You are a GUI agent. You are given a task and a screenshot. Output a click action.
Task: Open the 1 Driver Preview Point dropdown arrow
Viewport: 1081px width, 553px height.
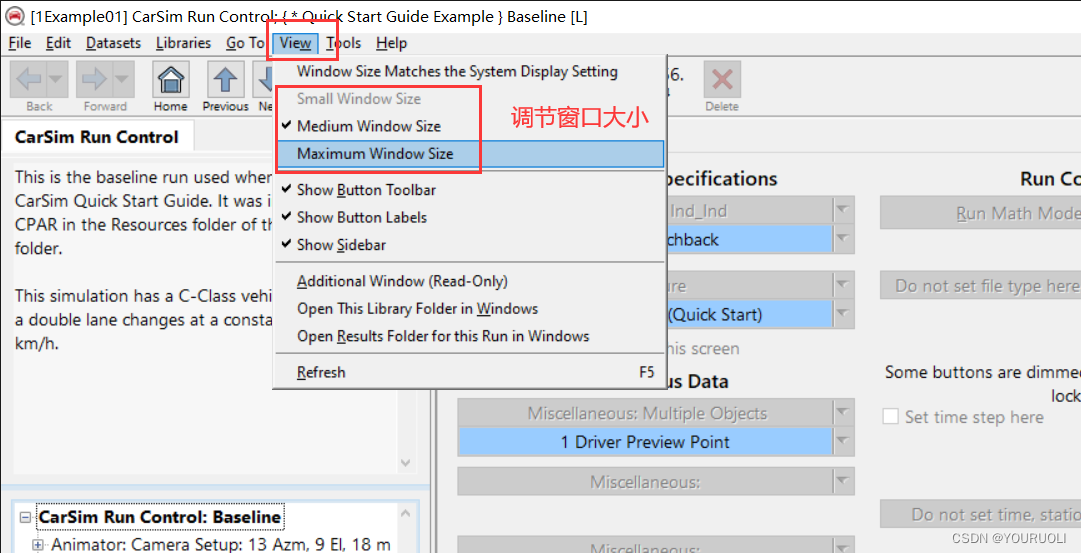(842, 442)
